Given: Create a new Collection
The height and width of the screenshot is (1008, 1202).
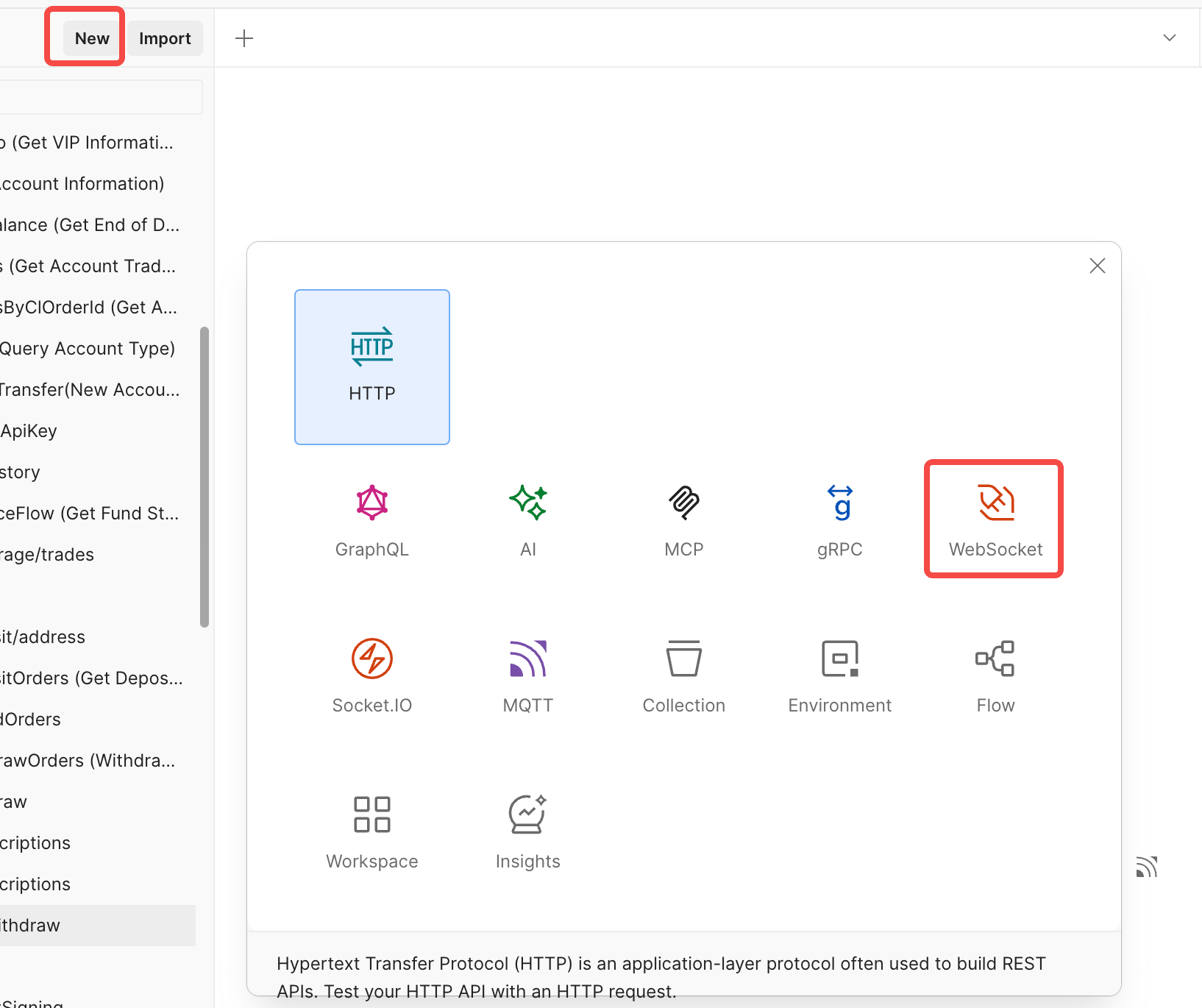Looking at the screenshot, I should (683, 675).
